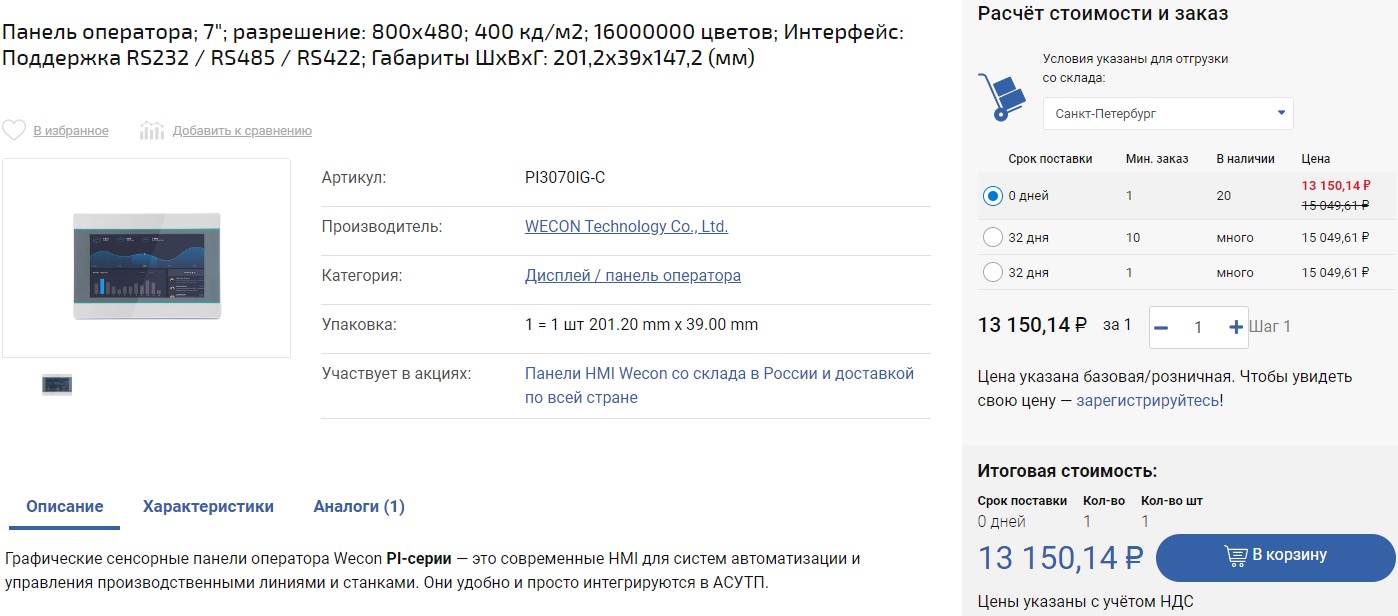Click the small product thumbnail image

pyautogui.click(x=57, y=384)
